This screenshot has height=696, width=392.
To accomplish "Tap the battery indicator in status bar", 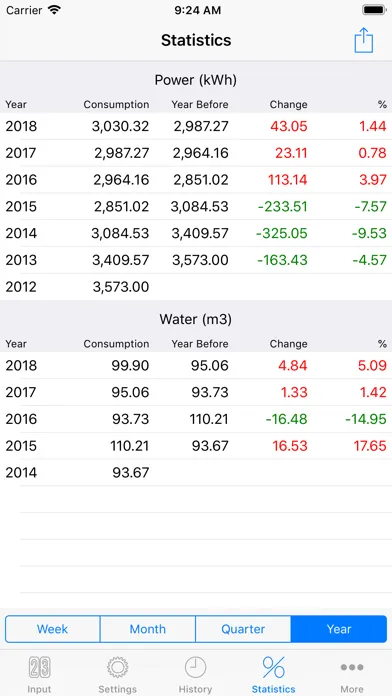I will click(375, 10).
